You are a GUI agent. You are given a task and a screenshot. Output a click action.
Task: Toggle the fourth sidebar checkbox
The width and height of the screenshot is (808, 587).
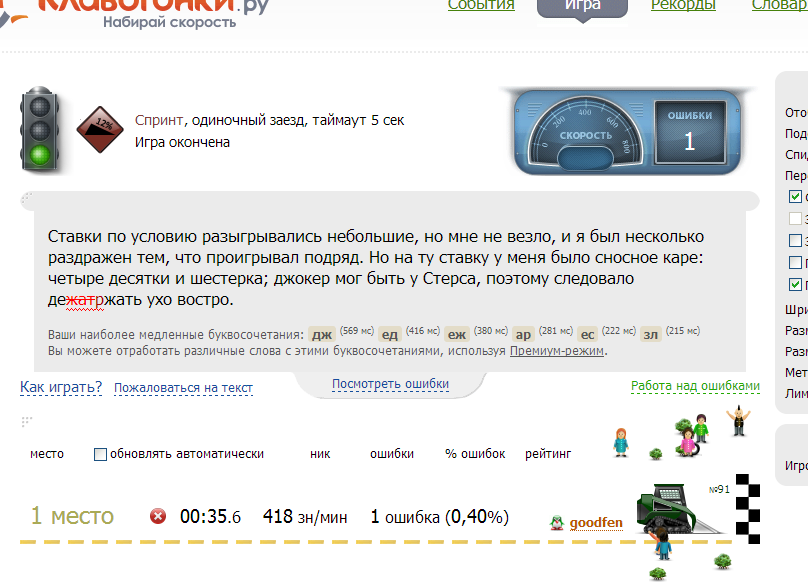pyautogui.click(x=795, y=262)
